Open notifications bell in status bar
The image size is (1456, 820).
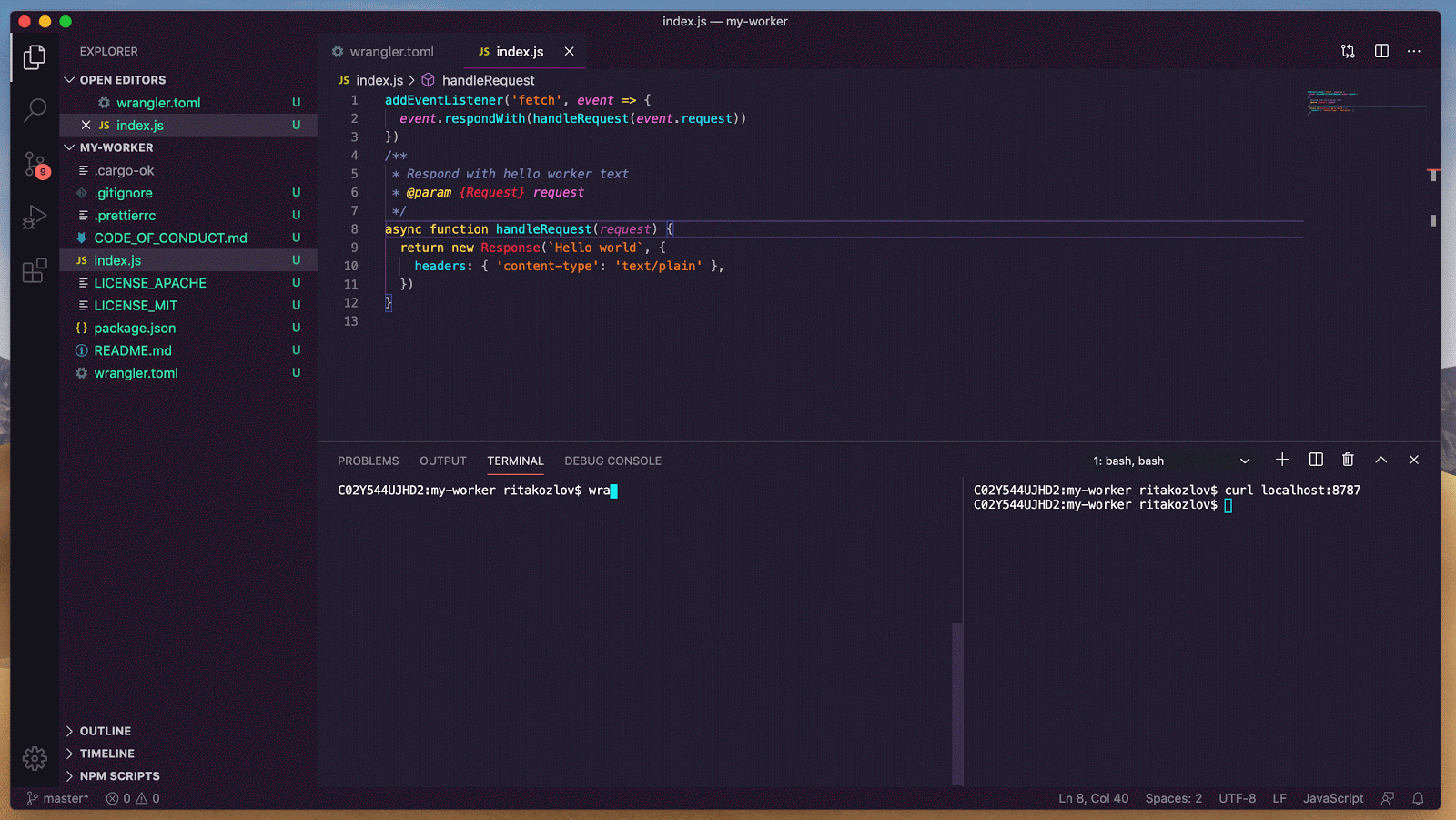click(1418, 798)
